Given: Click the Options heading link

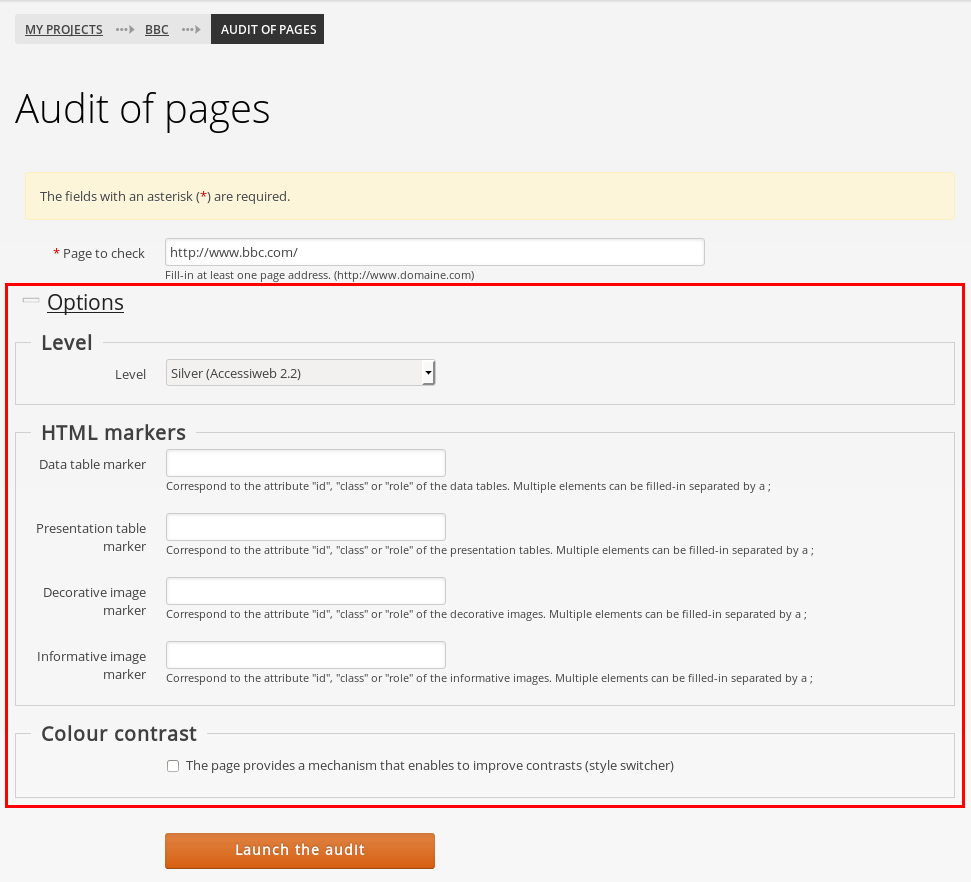Looking at the screenshot, I should pyautogui.click(x=85, y=302).
